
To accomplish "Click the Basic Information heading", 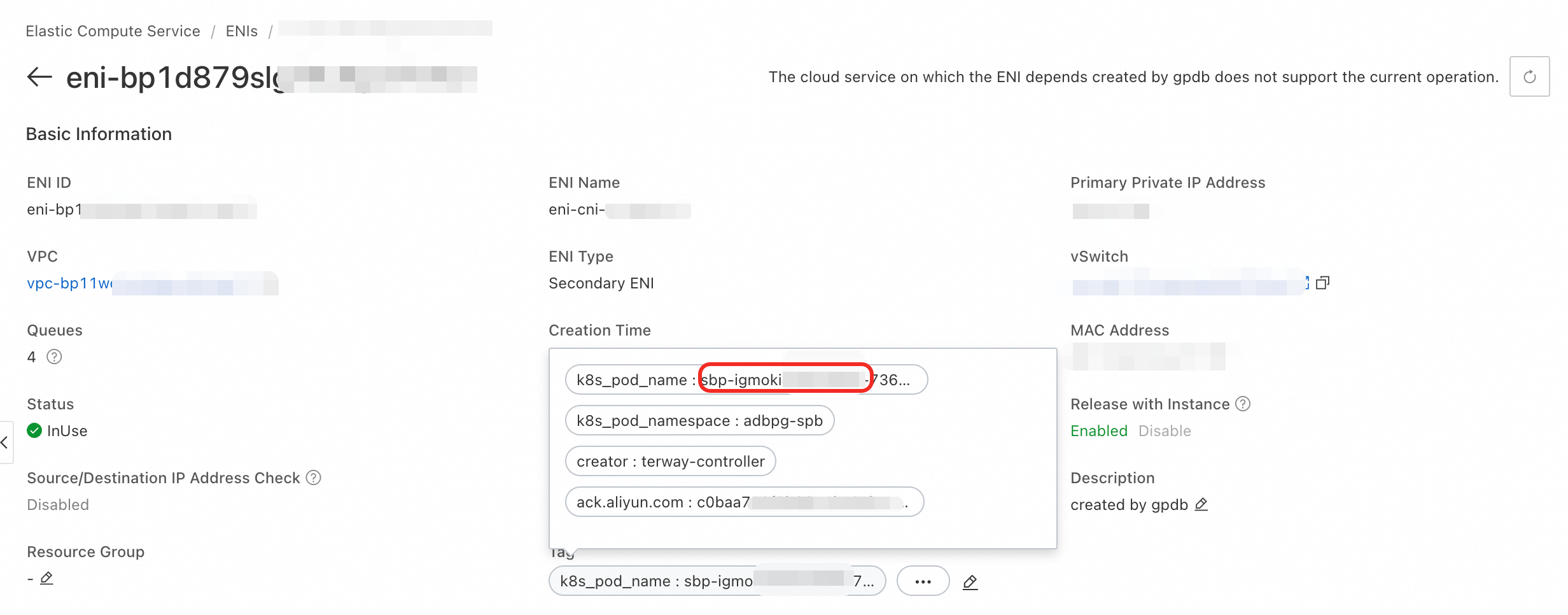I will pos(99,134).
